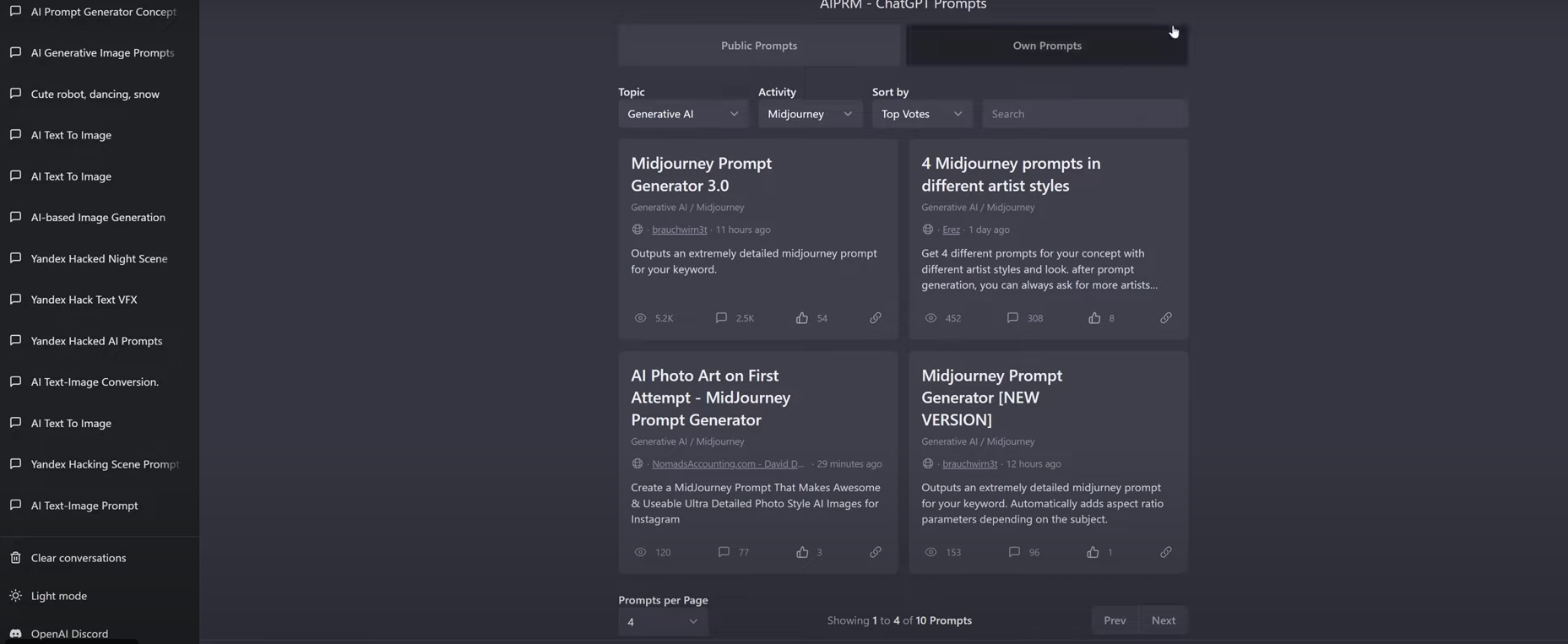This screenshot has width=1568, height=644.
Task: Open the Sort by Top Votes dropdown
Action: (921, 114)
